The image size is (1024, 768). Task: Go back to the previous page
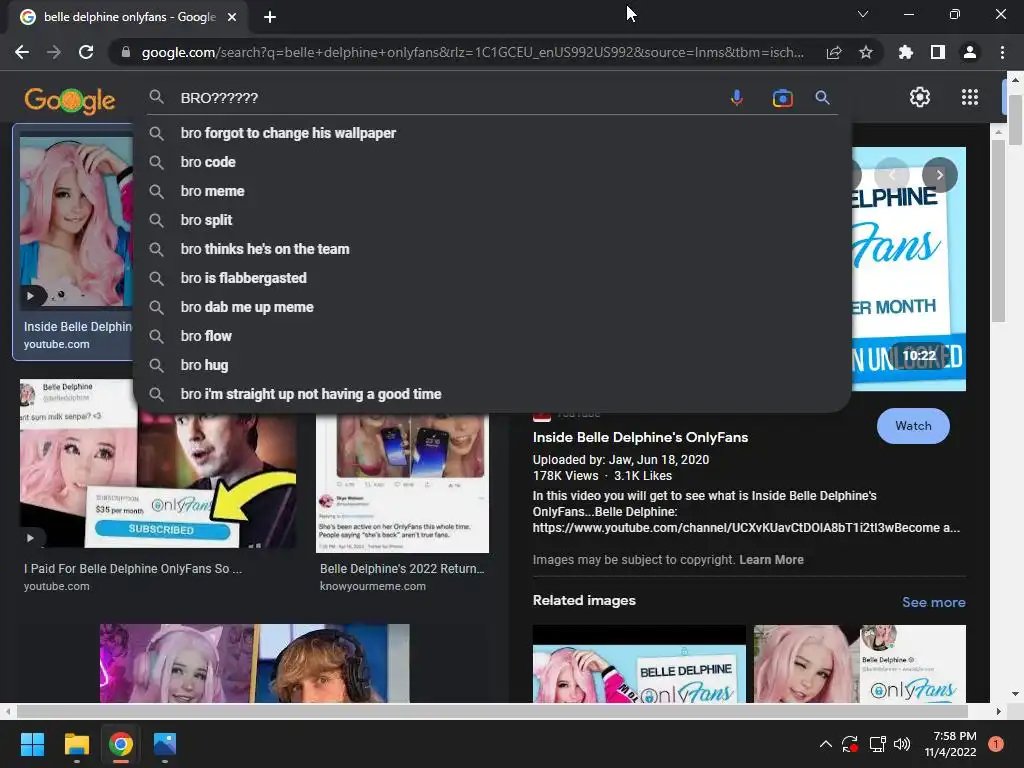tap(22, 52)
